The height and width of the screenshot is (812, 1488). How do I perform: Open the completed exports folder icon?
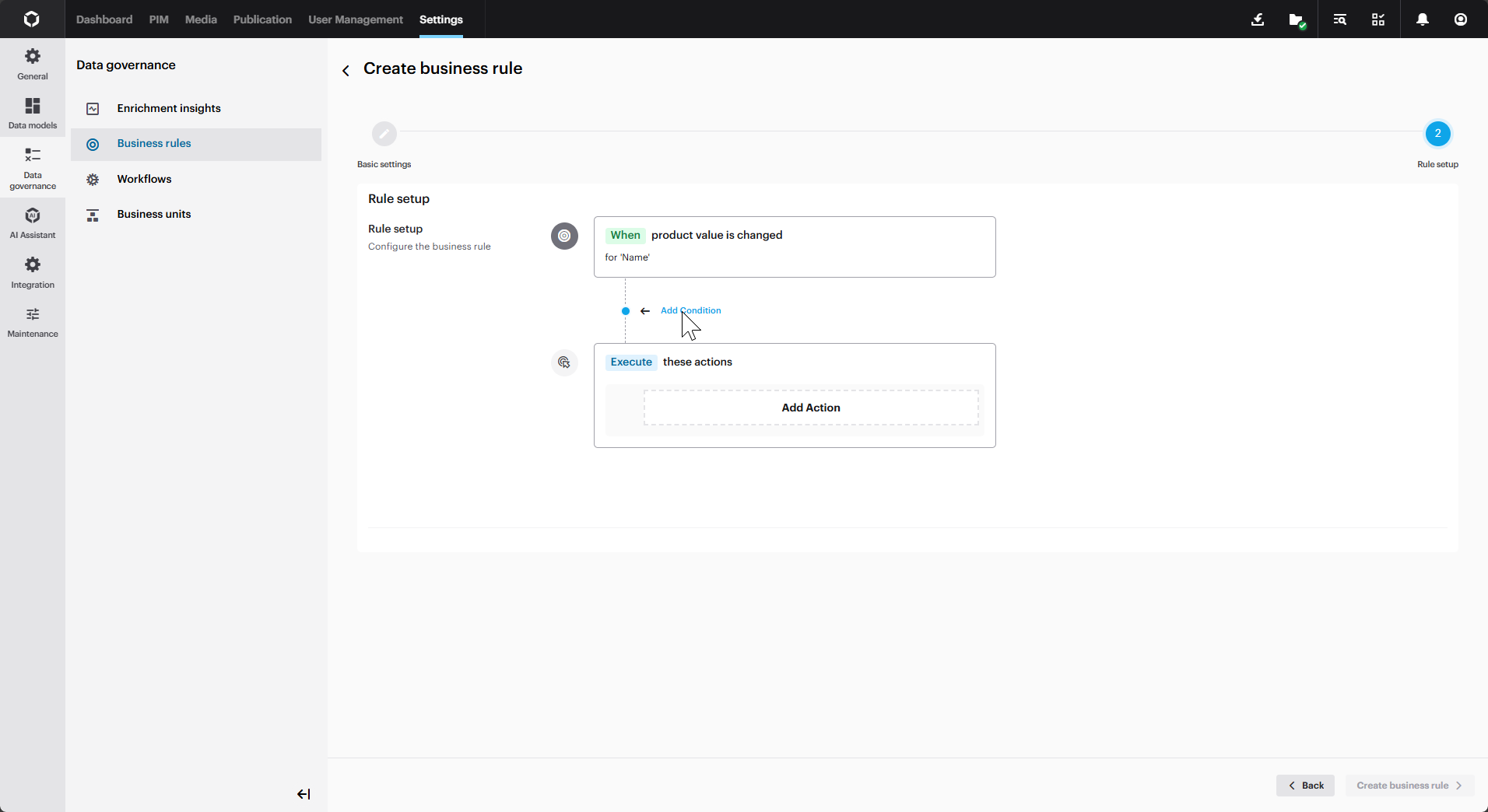[x=1297, y=19]
